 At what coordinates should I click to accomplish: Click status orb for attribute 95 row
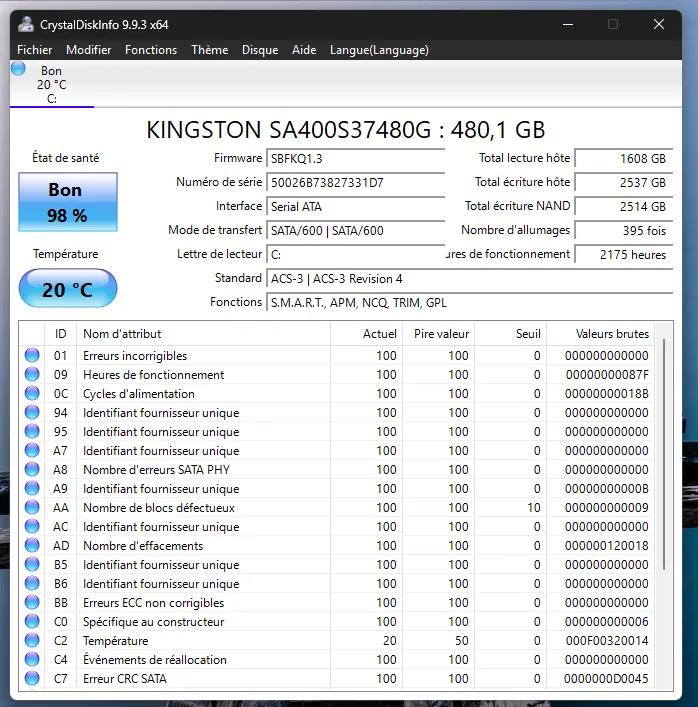(32, 431)
